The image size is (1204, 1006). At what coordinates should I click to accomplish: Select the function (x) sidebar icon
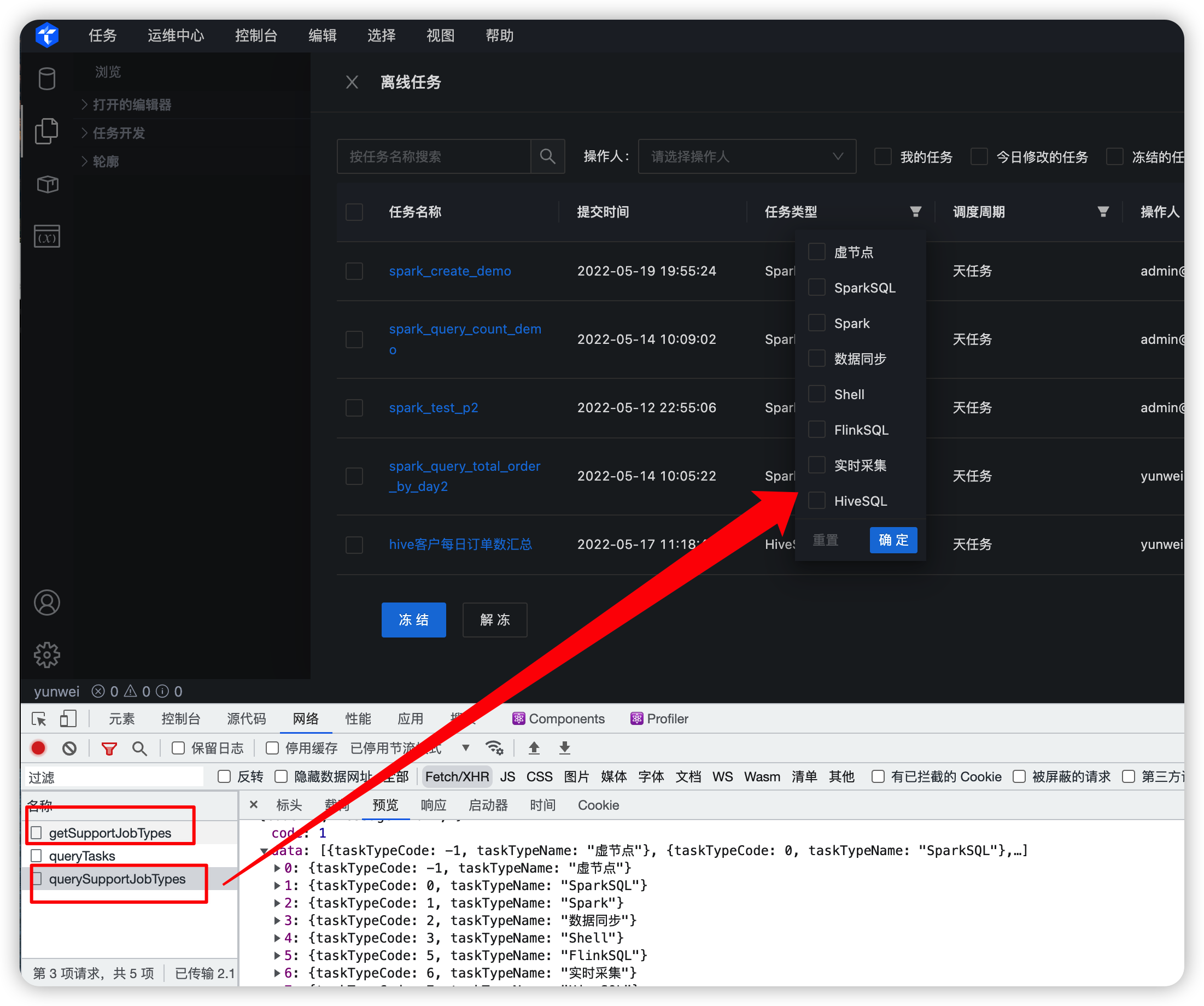pos(46,236)
